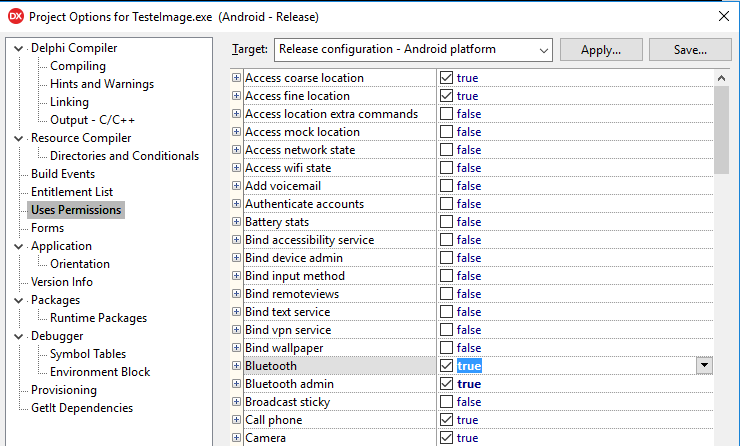Screen dimensions: 740x446
Task: Check the Broadcast sticky checkbox
Action: 446,402
